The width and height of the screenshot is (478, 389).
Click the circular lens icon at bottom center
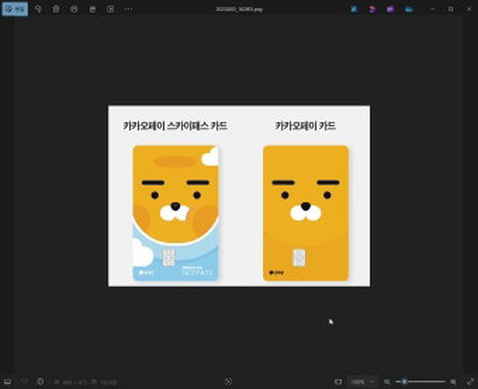click(x=228, y=381)
